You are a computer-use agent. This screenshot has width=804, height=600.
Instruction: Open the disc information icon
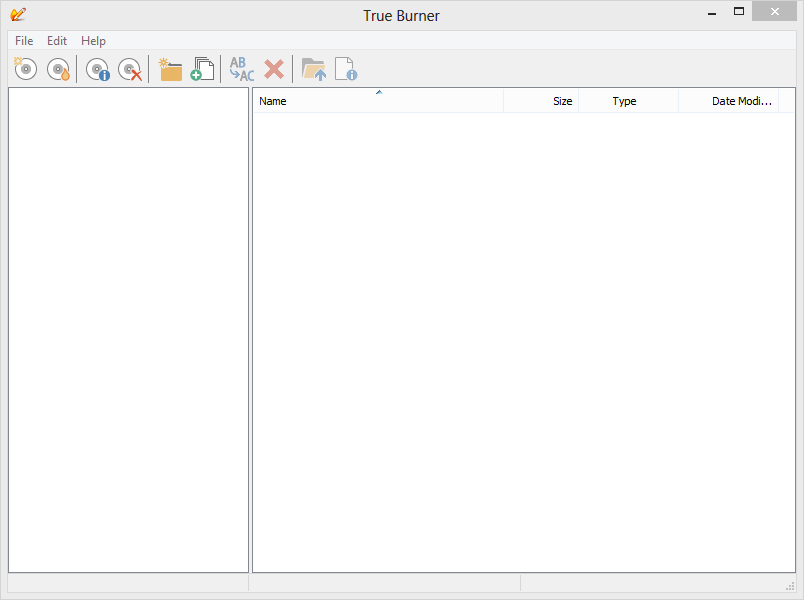coord(97,69)
